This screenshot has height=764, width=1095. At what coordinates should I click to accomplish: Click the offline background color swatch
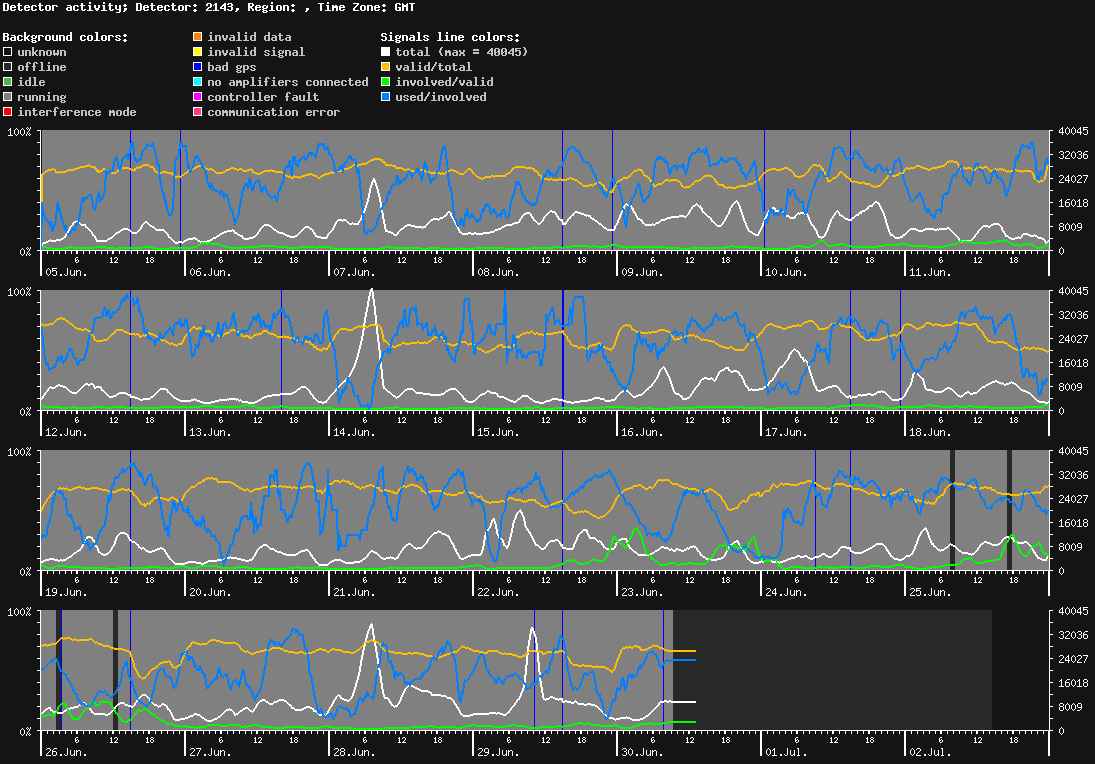coord(8,67)
